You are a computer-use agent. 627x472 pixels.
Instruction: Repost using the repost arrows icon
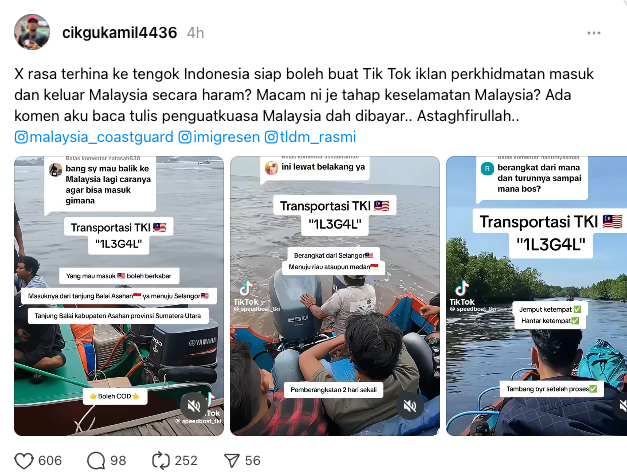161,461
